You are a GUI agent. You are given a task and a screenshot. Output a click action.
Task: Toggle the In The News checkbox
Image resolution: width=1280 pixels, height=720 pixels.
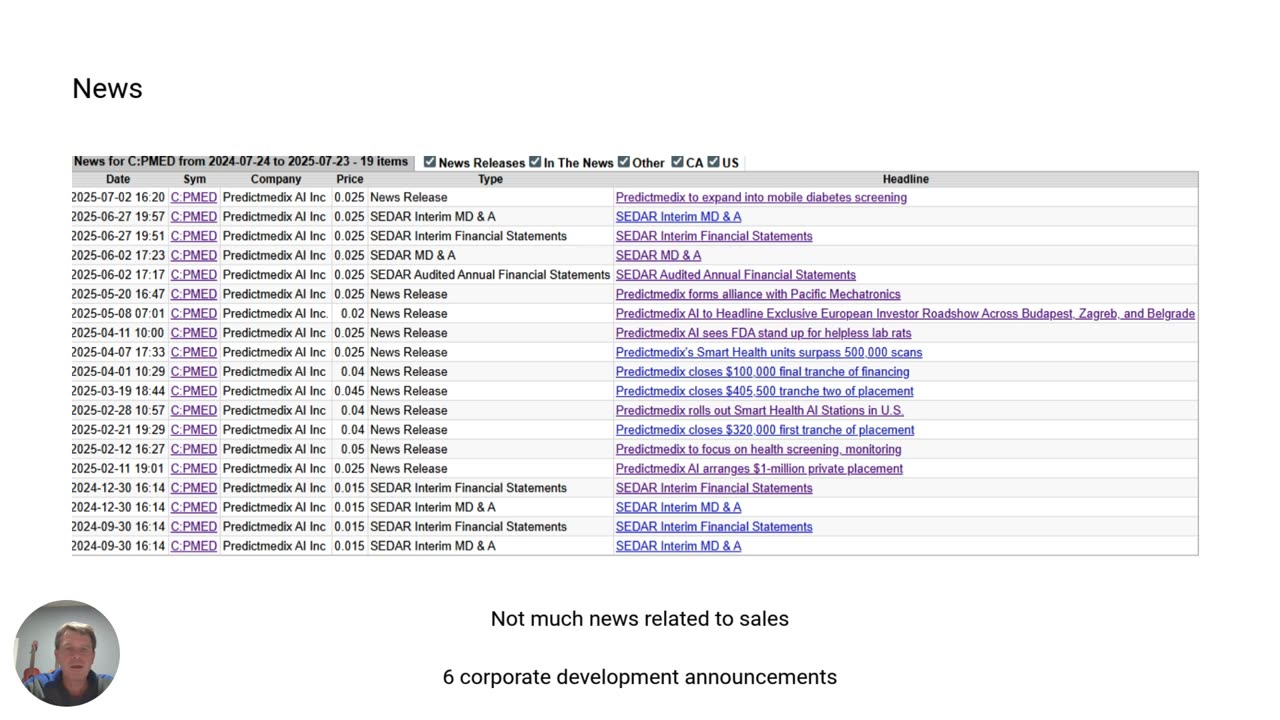535,162
